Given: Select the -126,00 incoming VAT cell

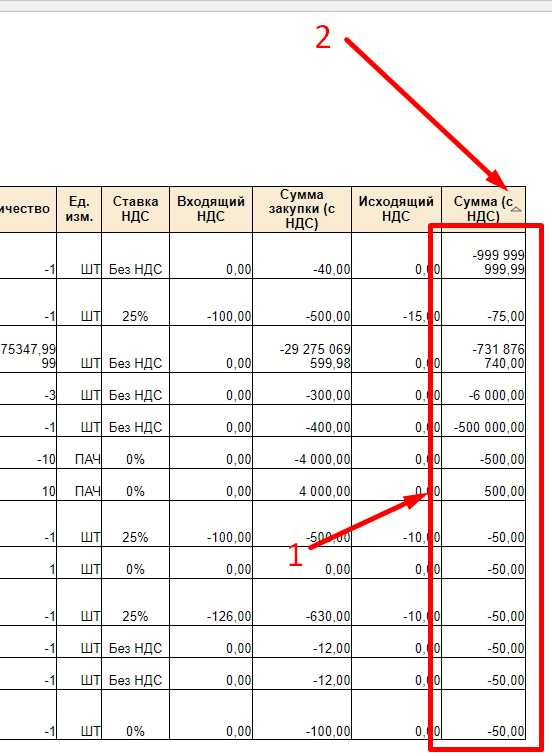Looking at the screenshot, I should click(211, 602).
